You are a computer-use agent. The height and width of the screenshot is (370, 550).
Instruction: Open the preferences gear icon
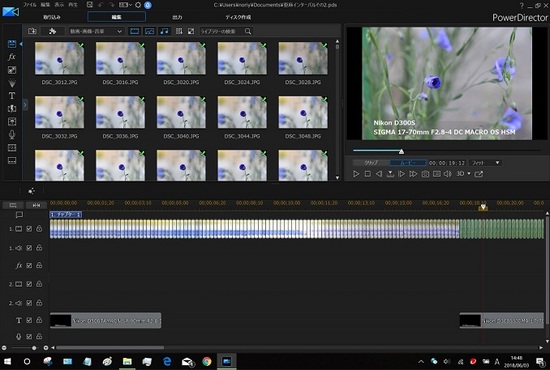point(138,5)
